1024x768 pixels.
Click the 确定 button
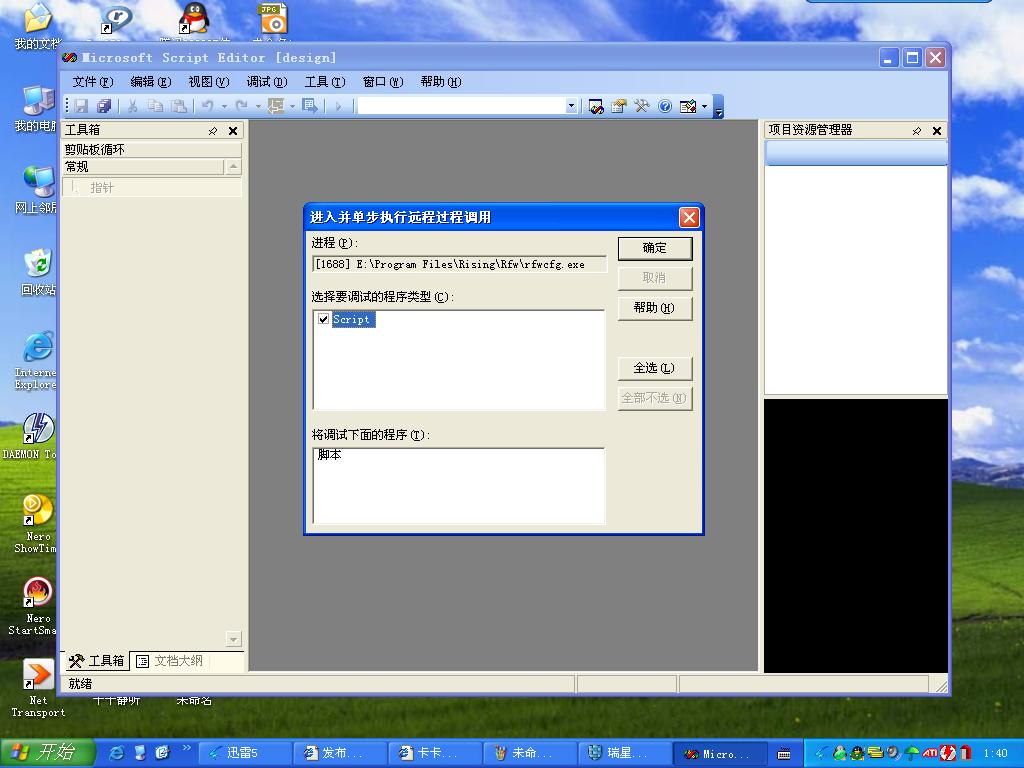655,248
